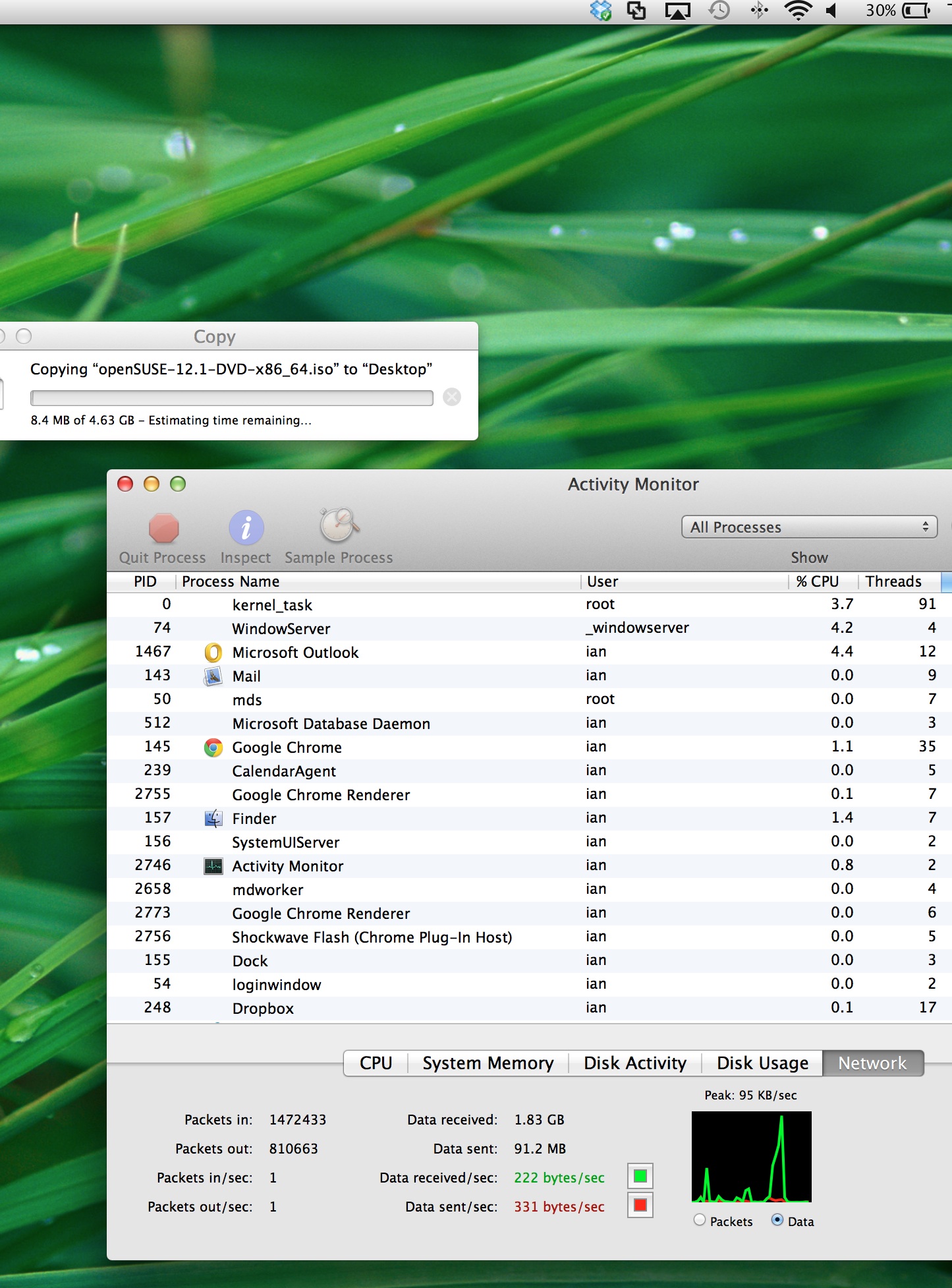Click the Peak: 95 KB/sec label
The image size is (952, 1288).
coord(750,1096)
